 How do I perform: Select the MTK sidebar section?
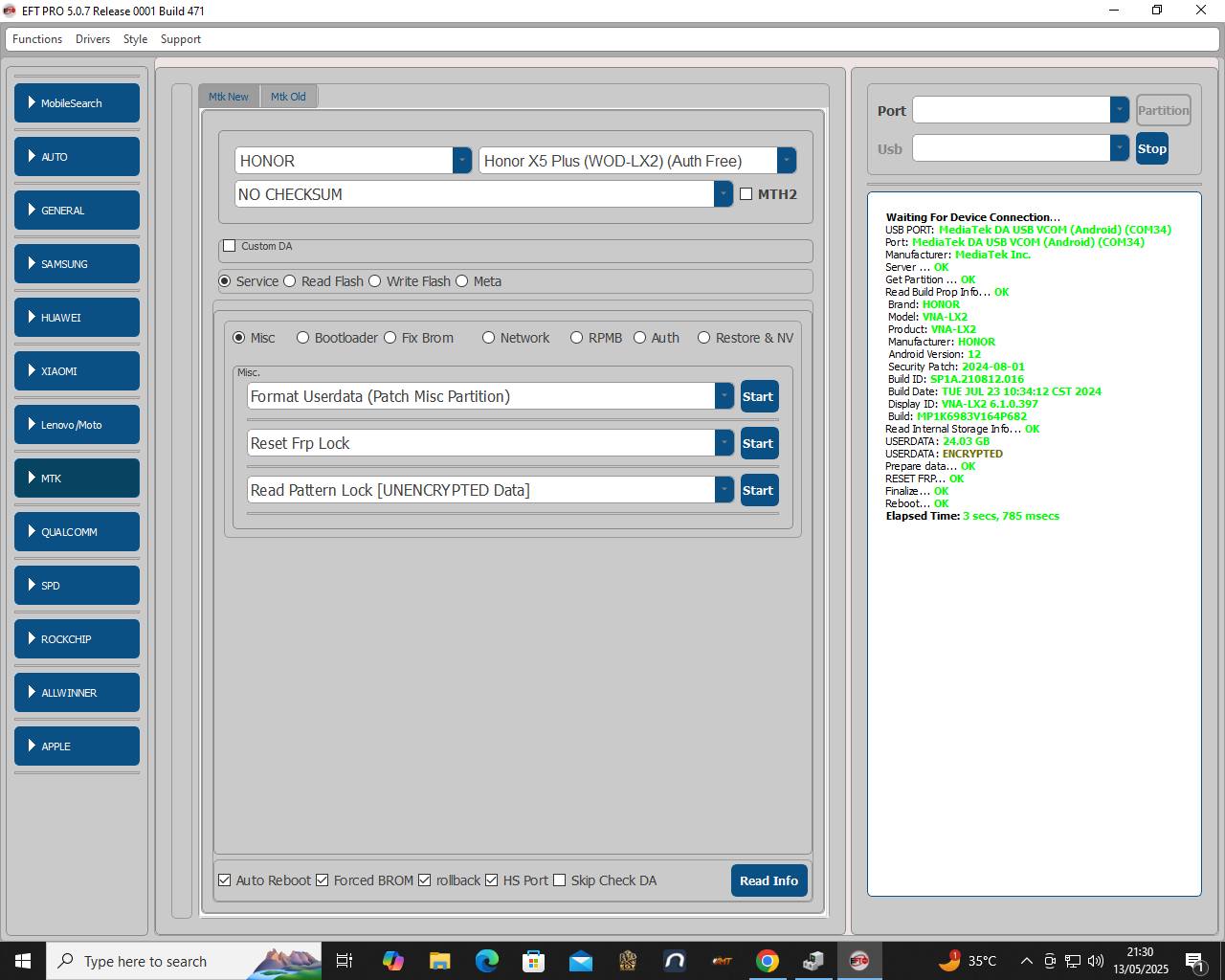click(77, 479)
